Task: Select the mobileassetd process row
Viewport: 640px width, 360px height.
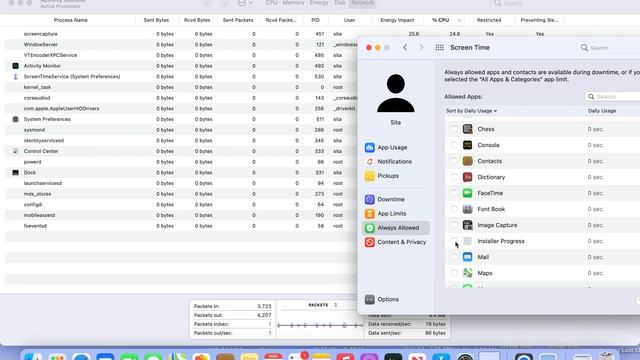Action: [x=180, y=215]
